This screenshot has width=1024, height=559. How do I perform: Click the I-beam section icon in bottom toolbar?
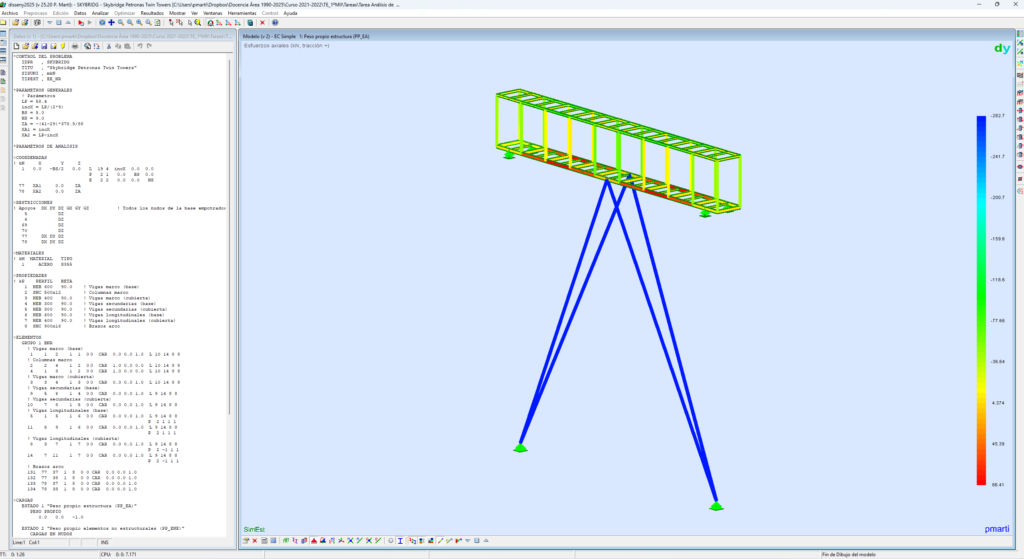[399, 541]
